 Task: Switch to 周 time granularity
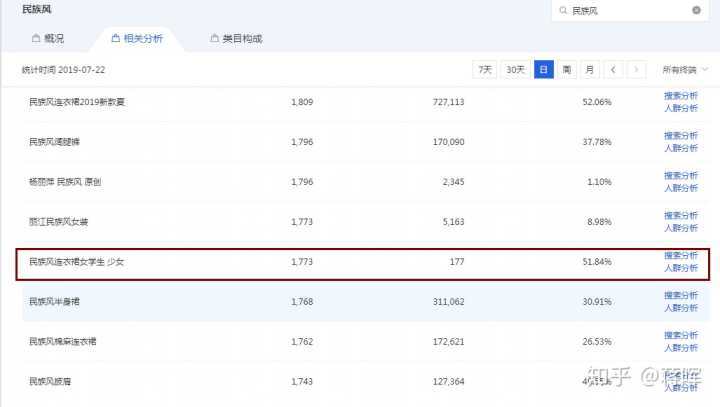click(x=567, y=69)
